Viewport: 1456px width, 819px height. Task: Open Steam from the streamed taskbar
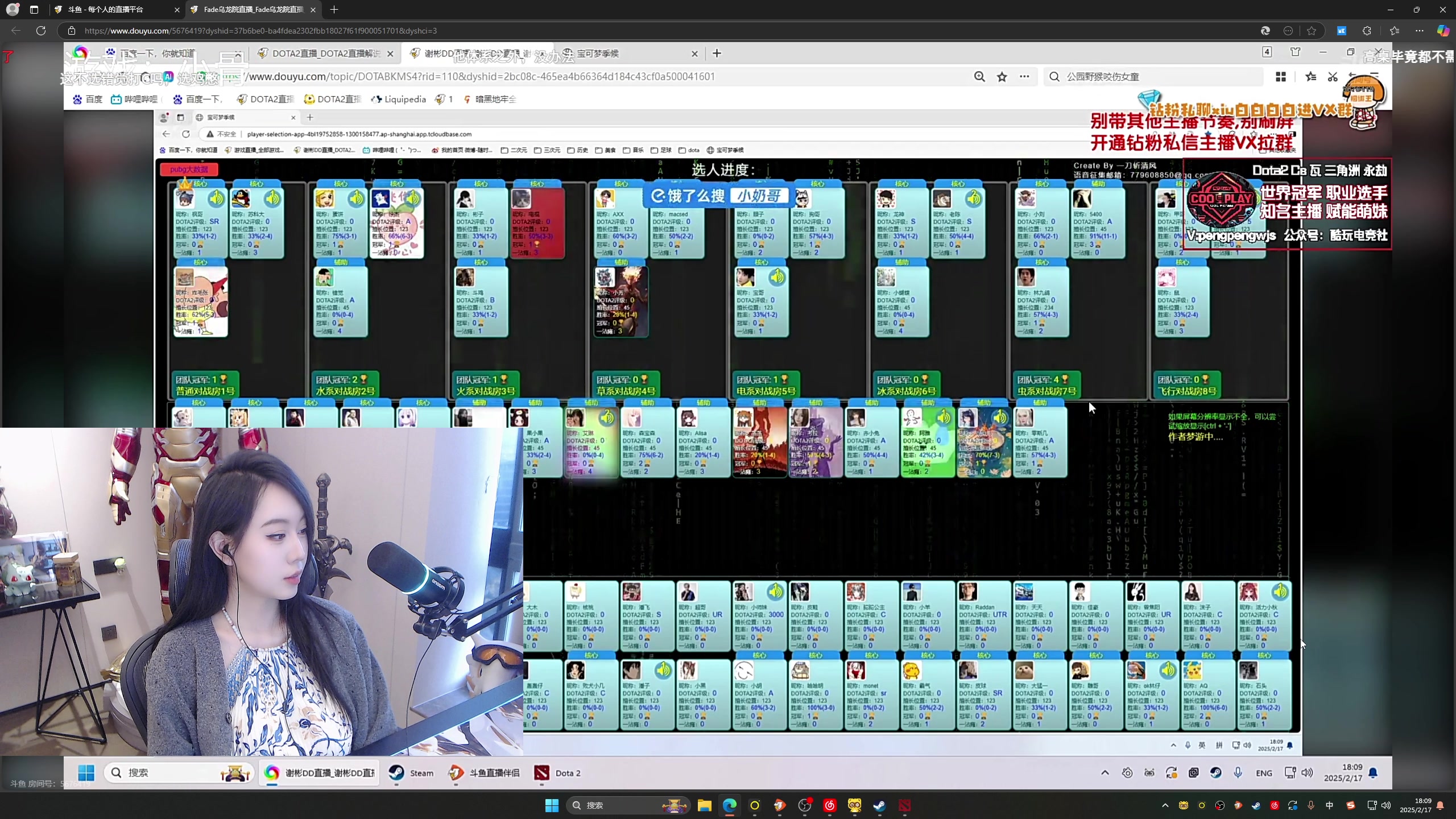pos(411,773)
